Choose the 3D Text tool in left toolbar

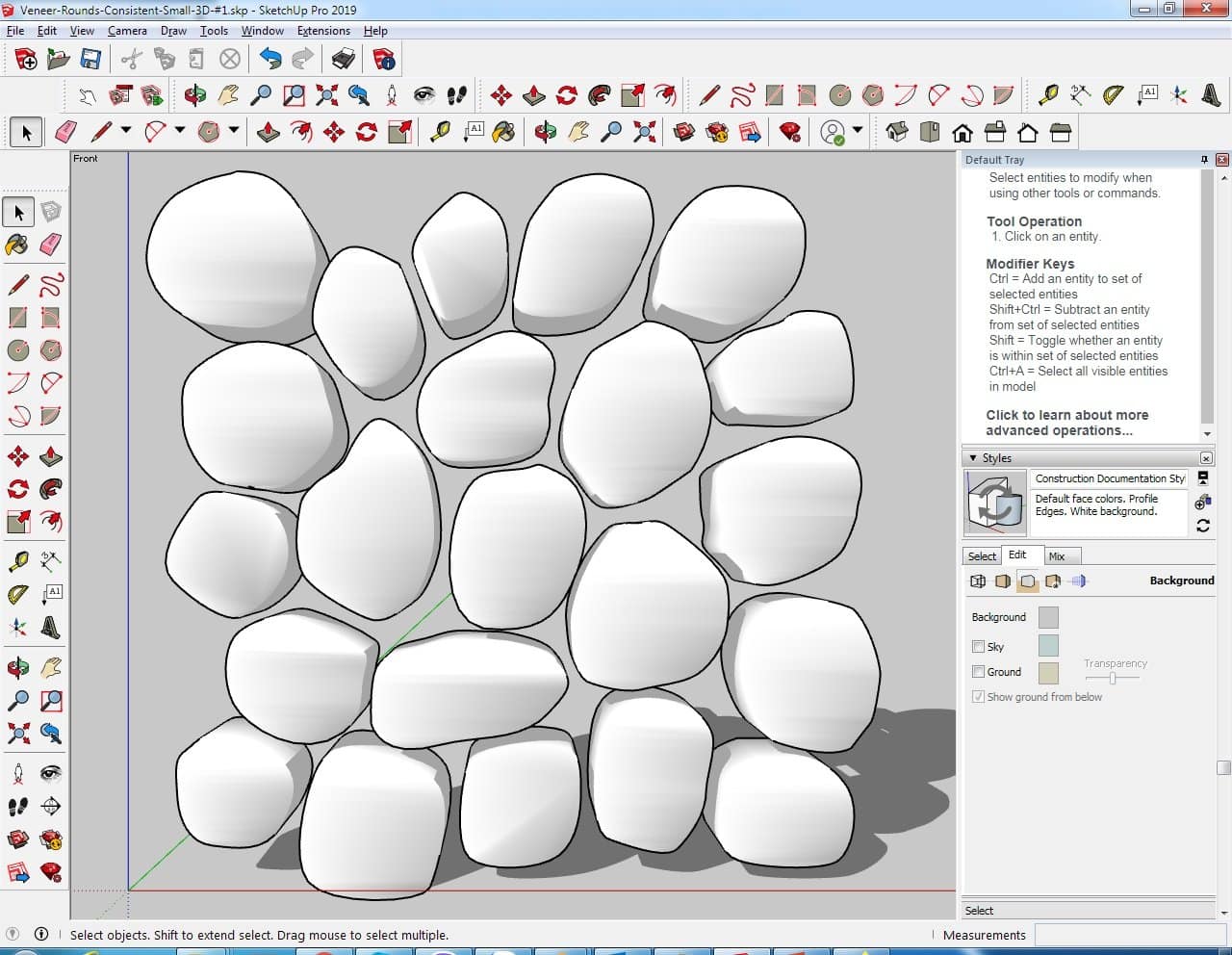tap(51, 628)
